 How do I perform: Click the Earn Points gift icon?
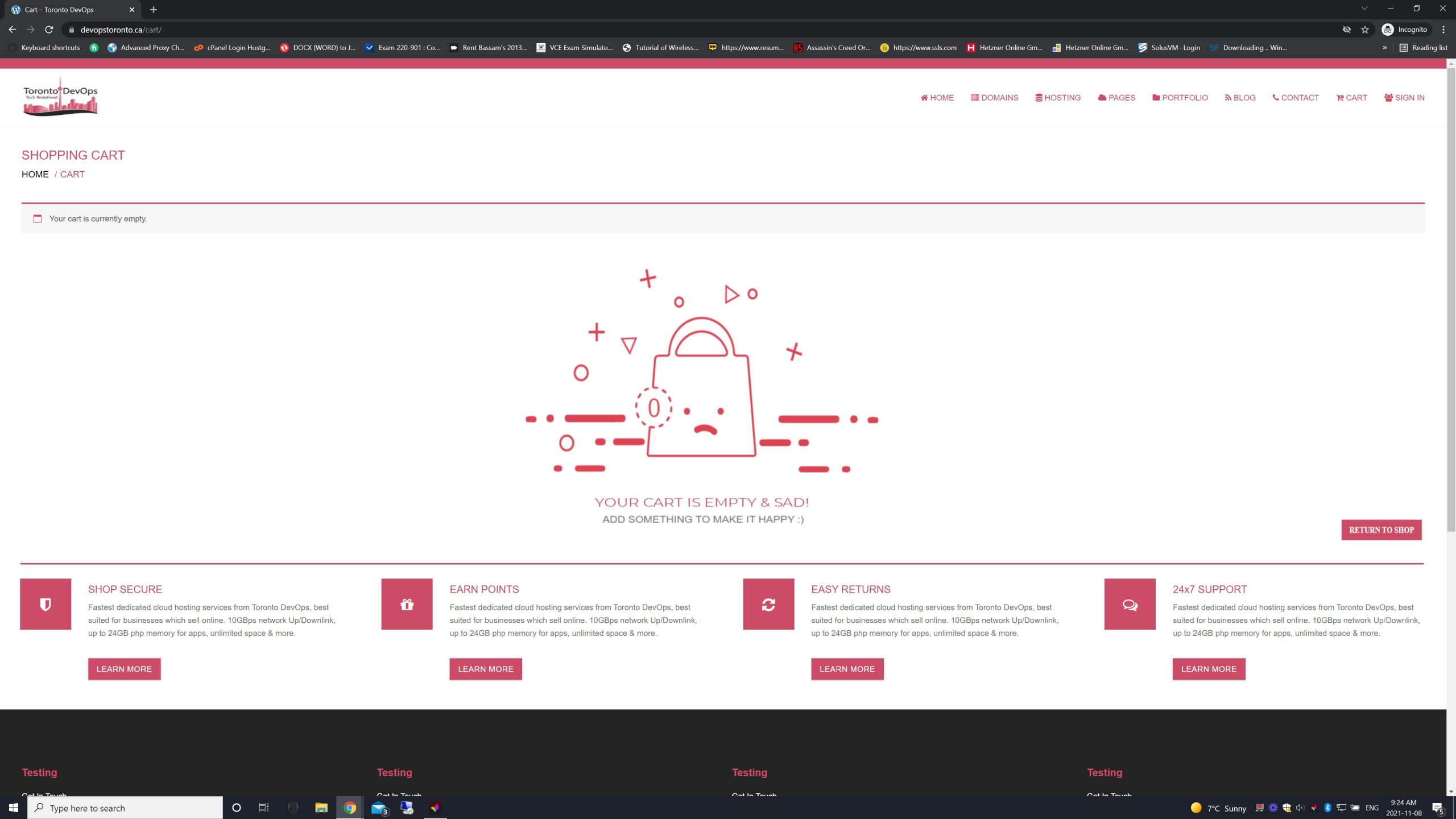click(x=407, y=604)
